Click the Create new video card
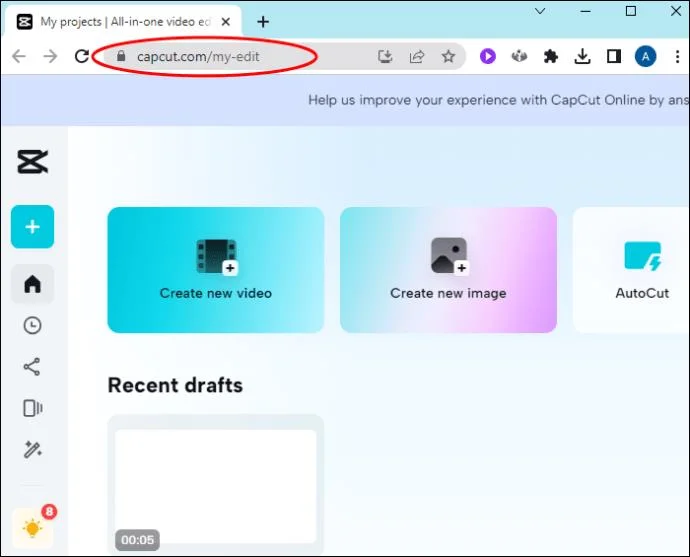 216,270
